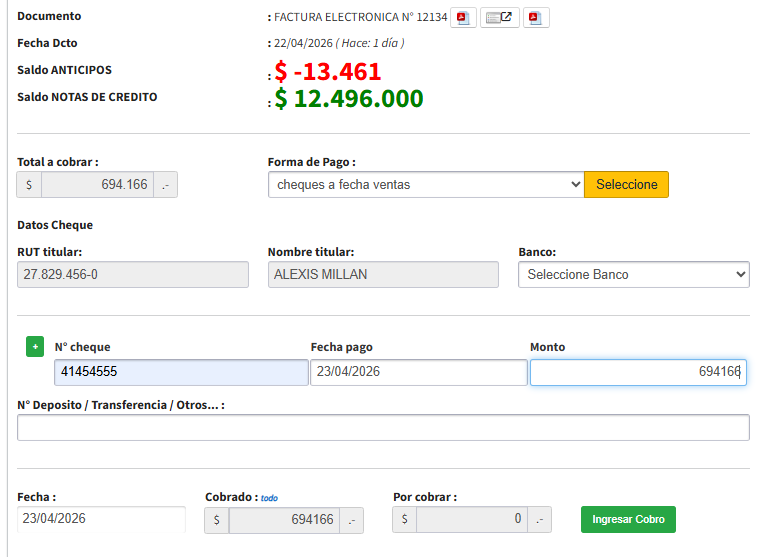759x557 pixels.
Task: Click the ".-" suffix beside Total a cobrar
Action: tap(165, 185)
